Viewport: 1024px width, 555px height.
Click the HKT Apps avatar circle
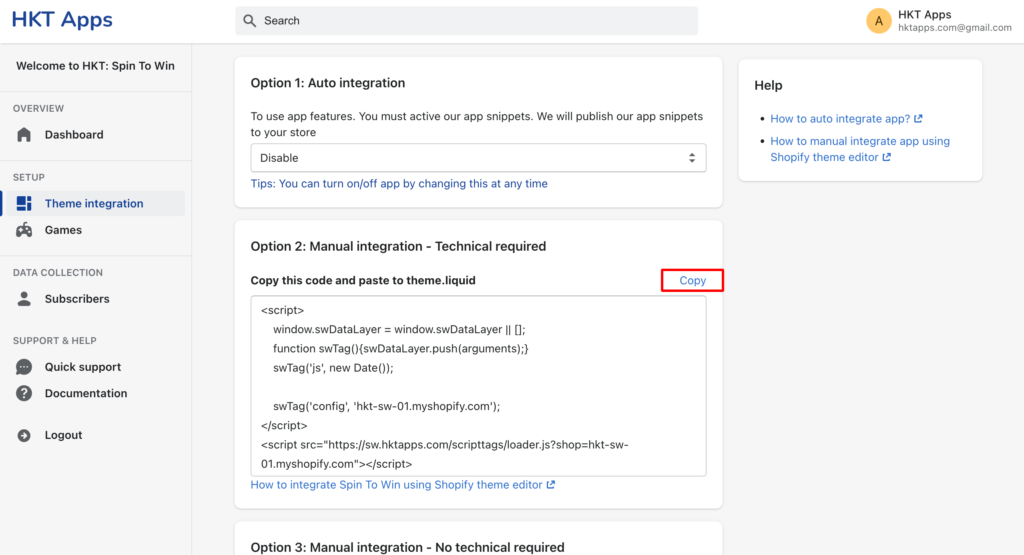tap(878, 21)
